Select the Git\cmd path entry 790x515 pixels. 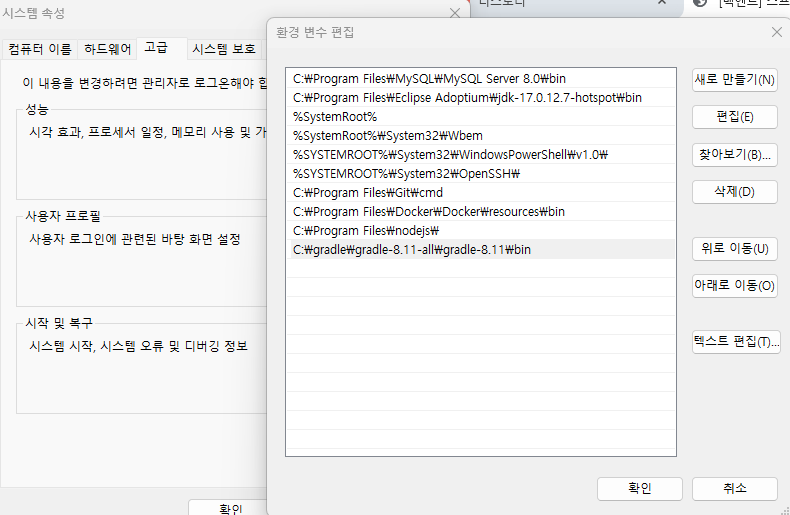click(x=482, y=192)
